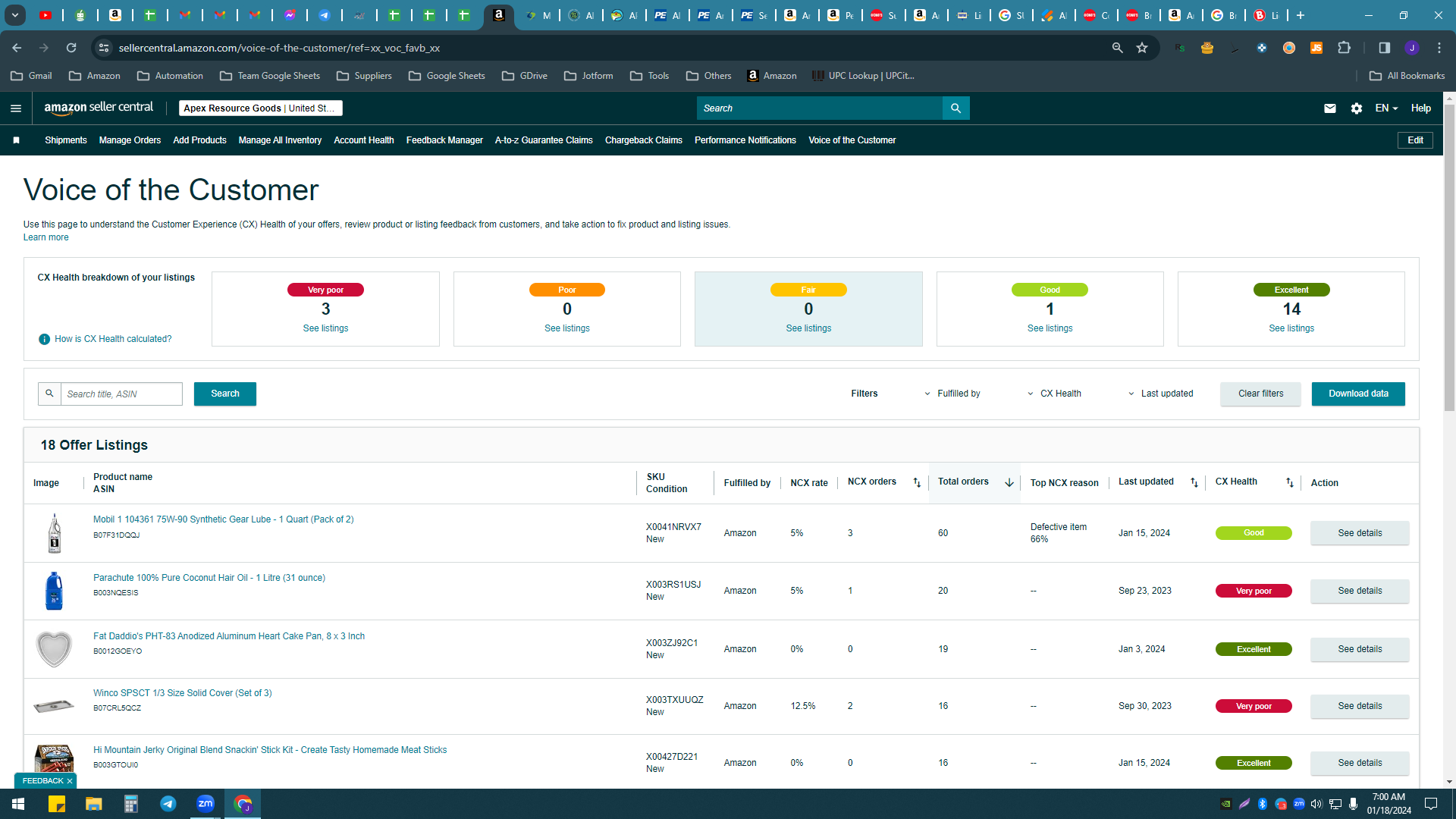Open the Apex Resource Goods account switcher

pos(260,108)
